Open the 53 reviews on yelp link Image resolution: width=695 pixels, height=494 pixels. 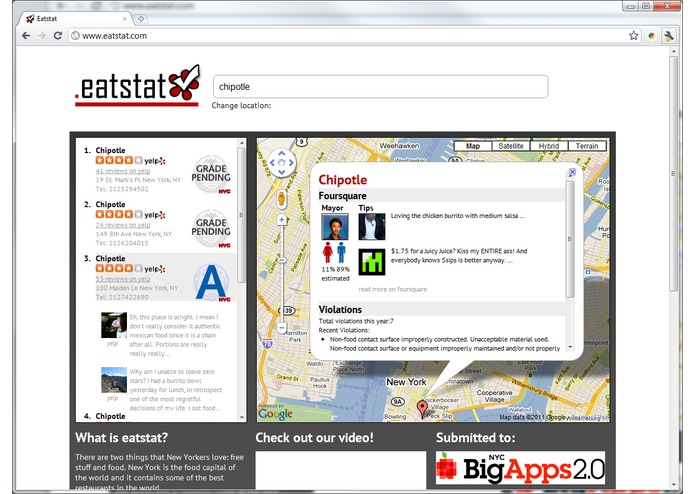tap(123, 279)
